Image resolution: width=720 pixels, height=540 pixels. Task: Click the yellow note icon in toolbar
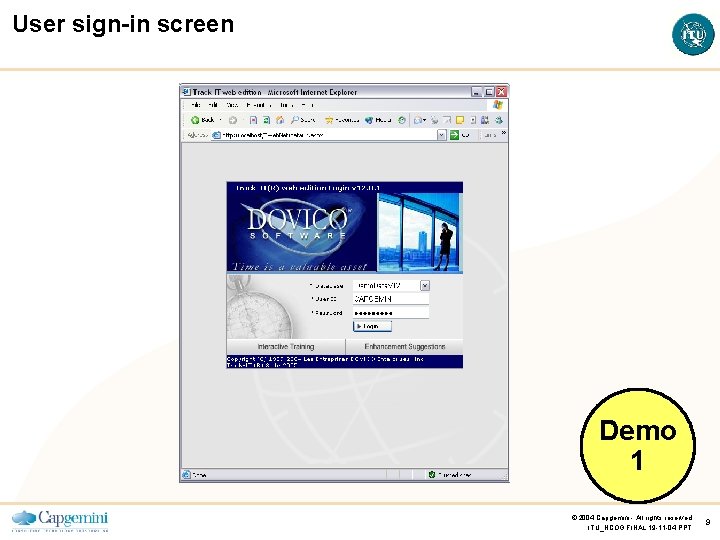pos(460,120)
